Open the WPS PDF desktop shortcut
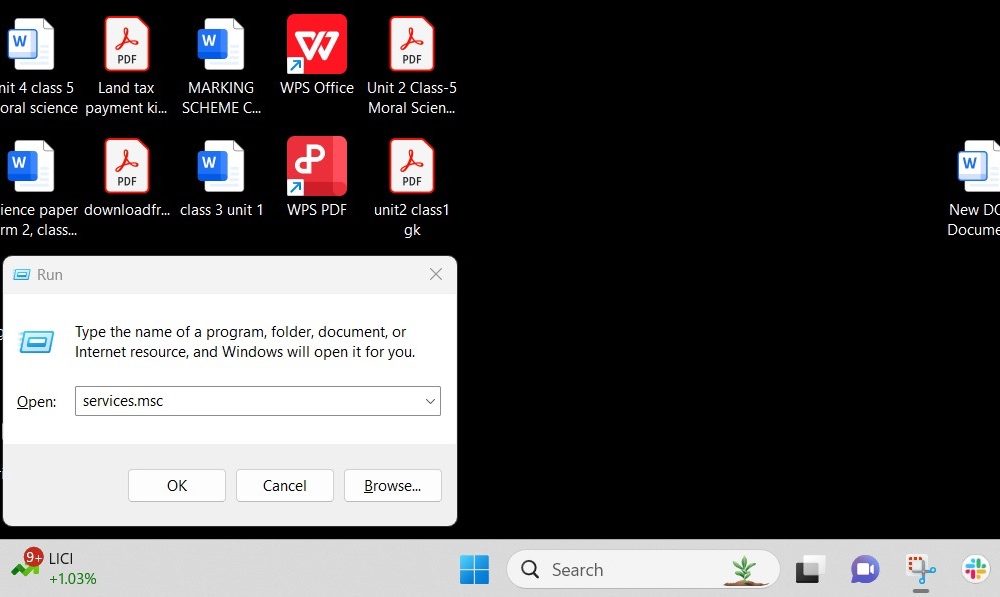Image resolution: width=1000 pixels, height=597 pixels. pyautogui.click(x=316, y=167)
